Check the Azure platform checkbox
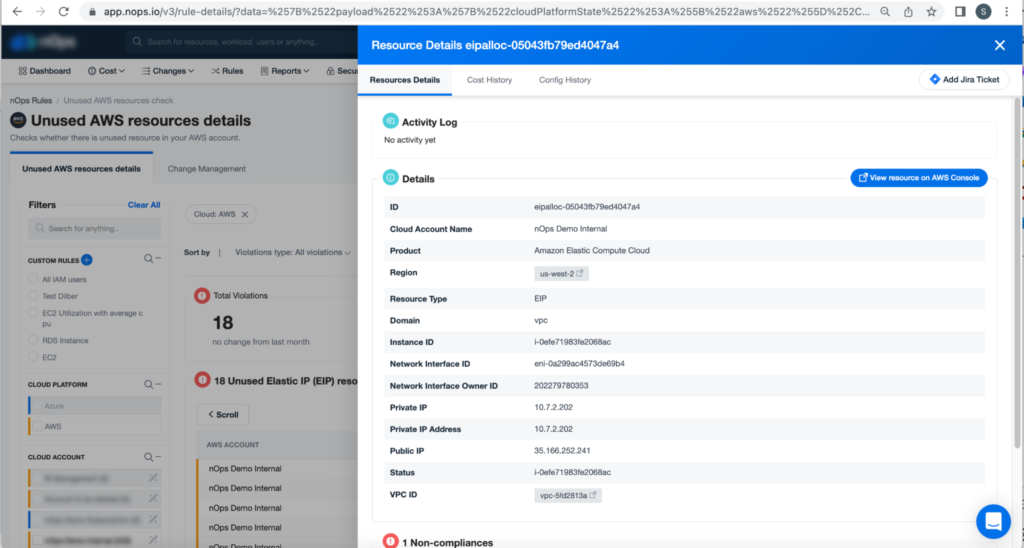The height and width of the screenshot is (548, 1024). 38,406
